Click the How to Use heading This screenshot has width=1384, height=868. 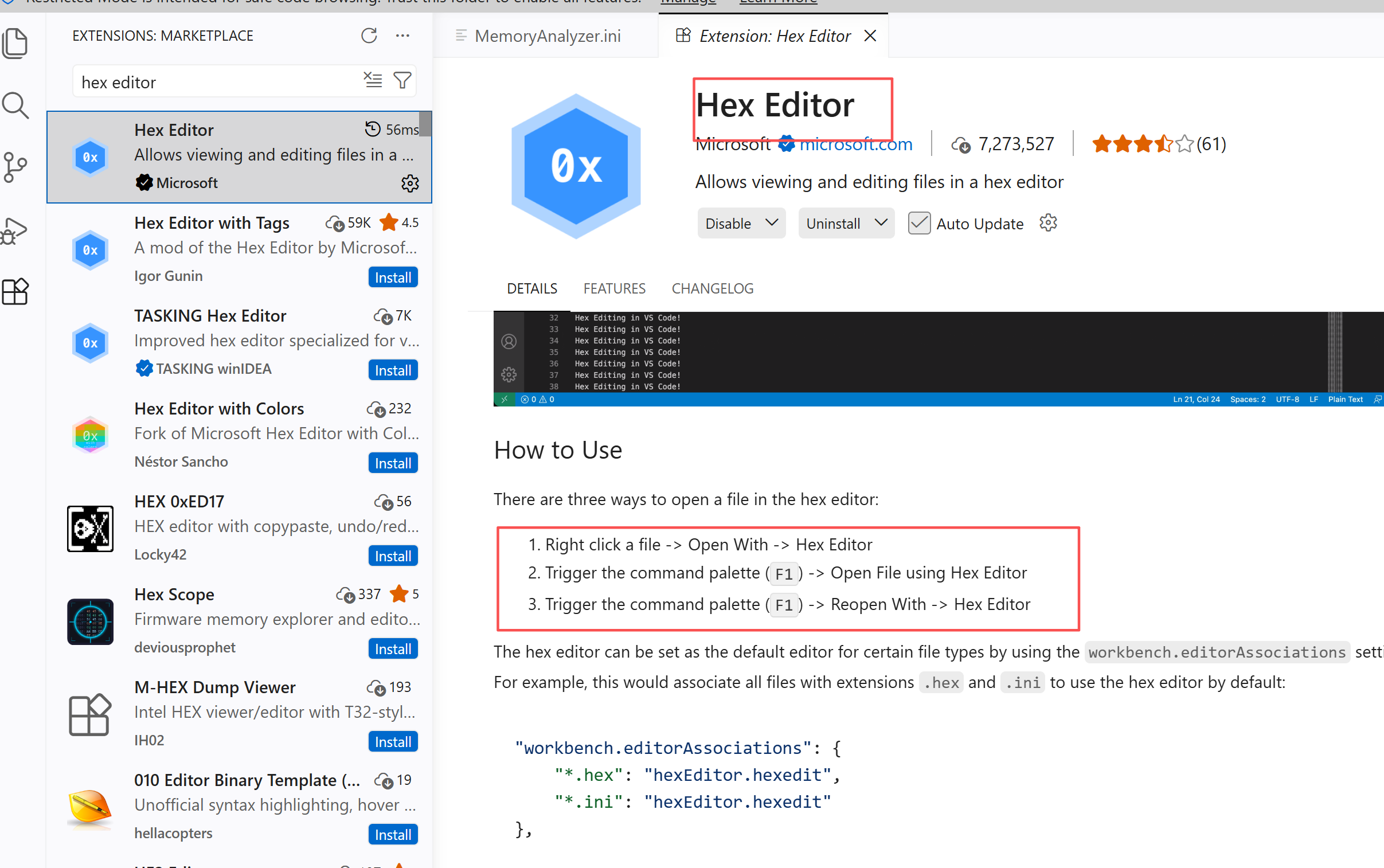(x=558, y=449)
